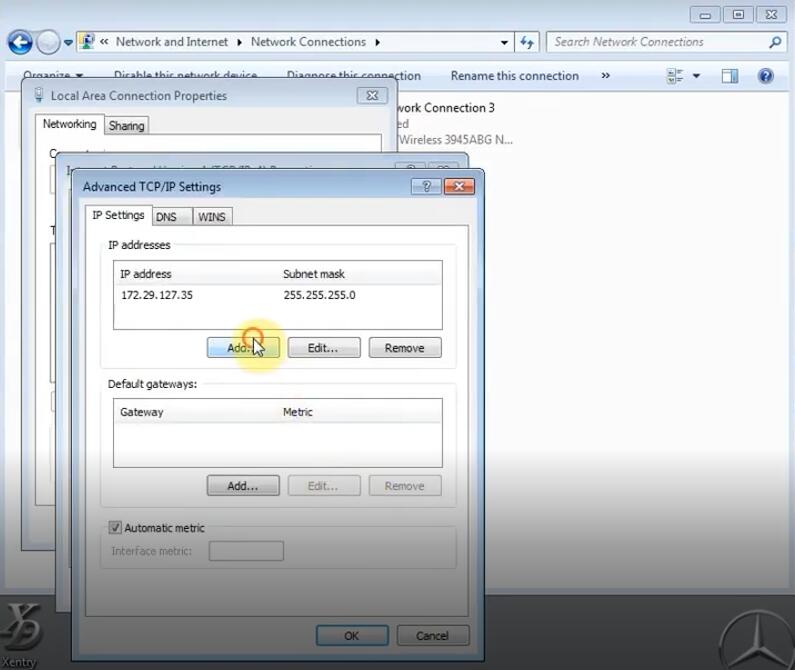795x670 pixels.
Task: Click 'Rename this connection' toolbar command
Action: point(515,76)
